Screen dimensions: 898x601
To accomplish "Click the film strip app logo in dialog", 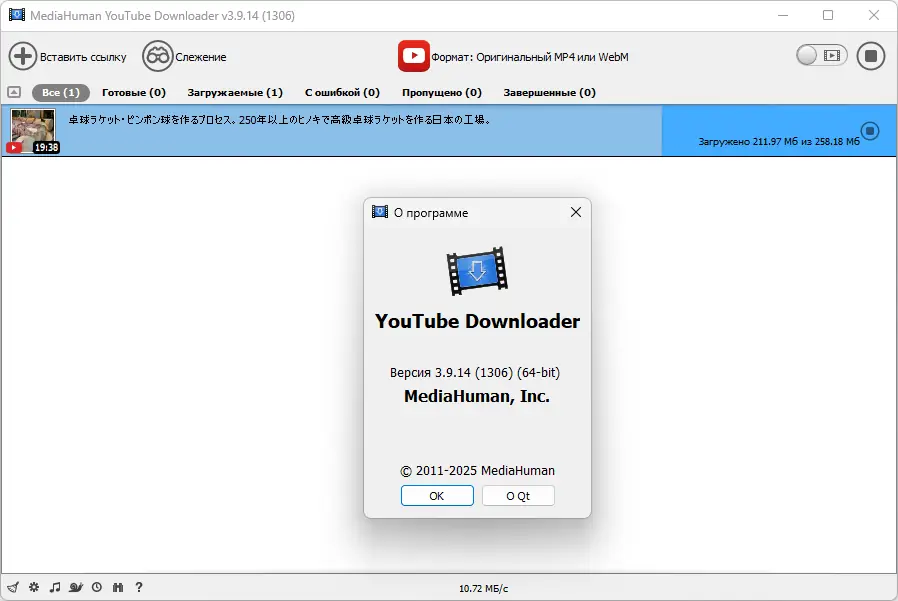I will tap(477, 271).
